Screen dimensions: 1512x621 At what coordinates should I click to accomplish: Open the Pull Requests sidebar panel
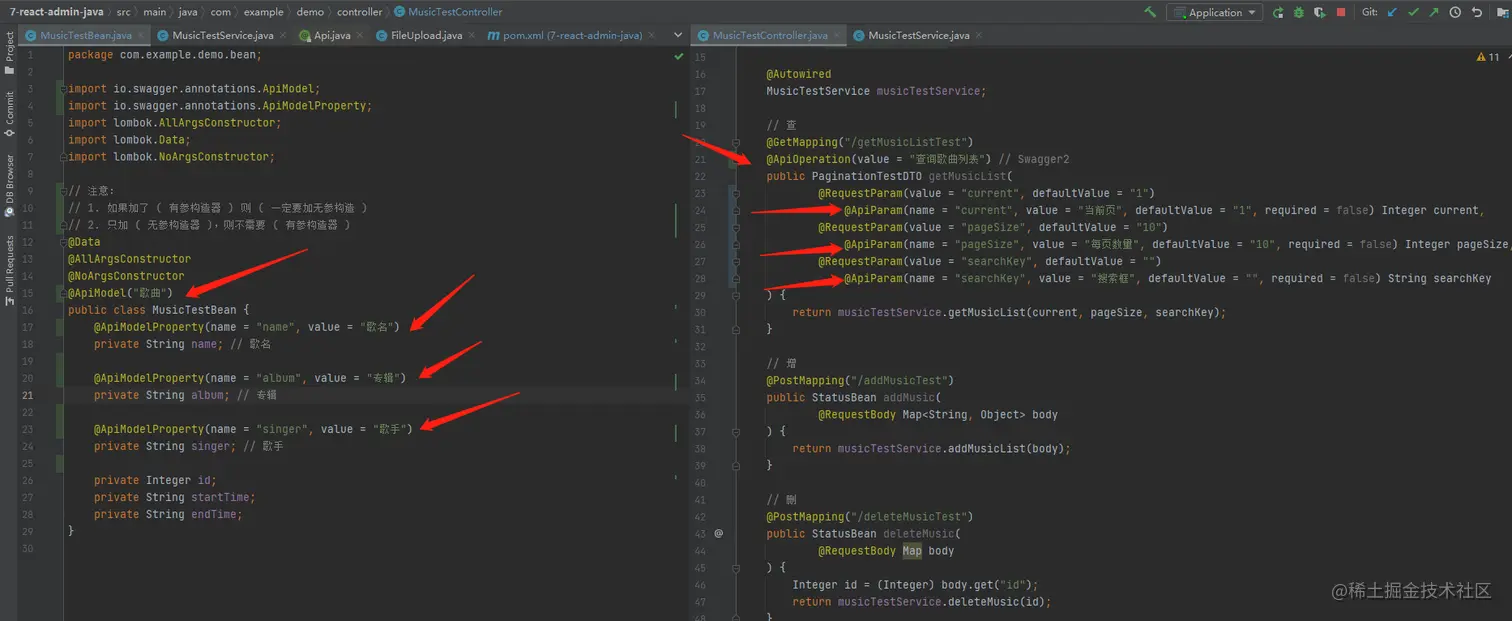click(9, 273)
